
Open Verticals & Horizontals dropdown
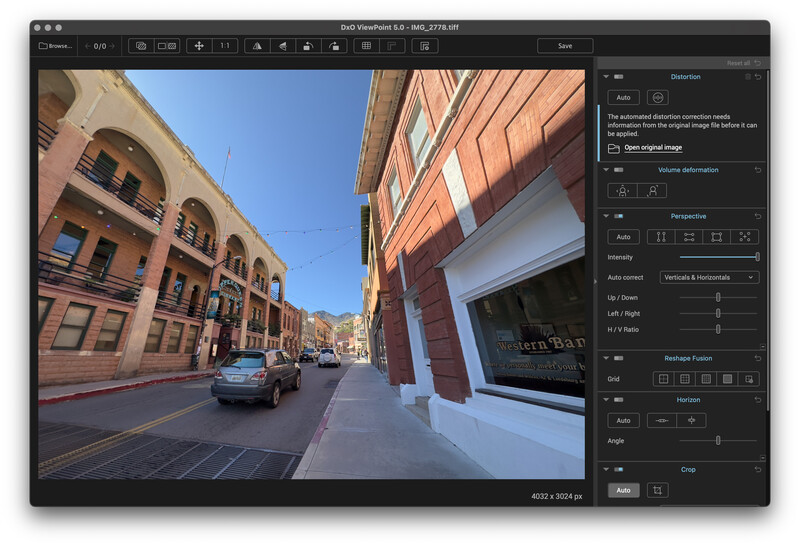coord(709,278)
